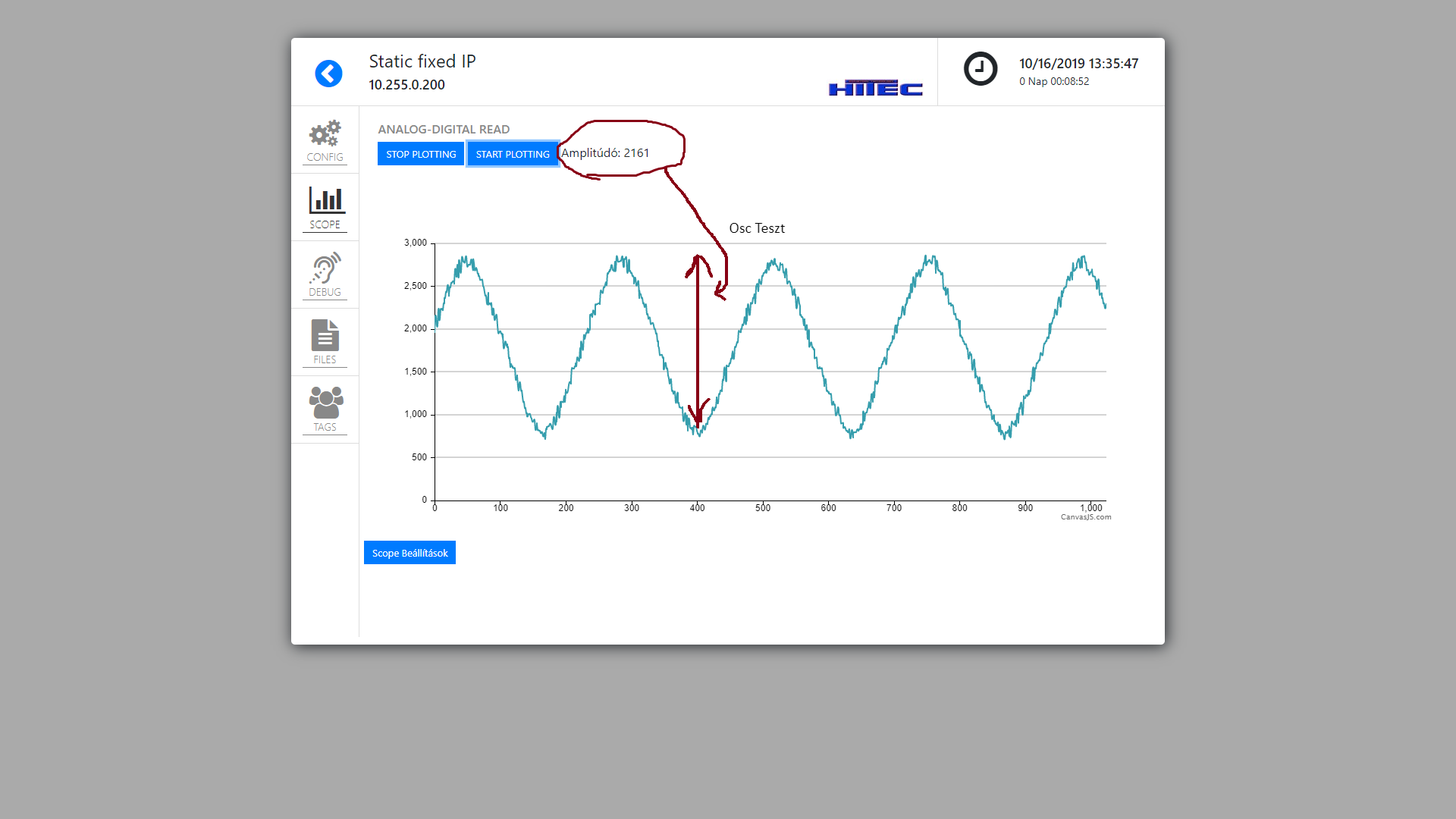Image resolution: width=1456 pixels, height=819 pixels.
Task: Click the 1,000 x-axis label
Action: coord(1091,508)
